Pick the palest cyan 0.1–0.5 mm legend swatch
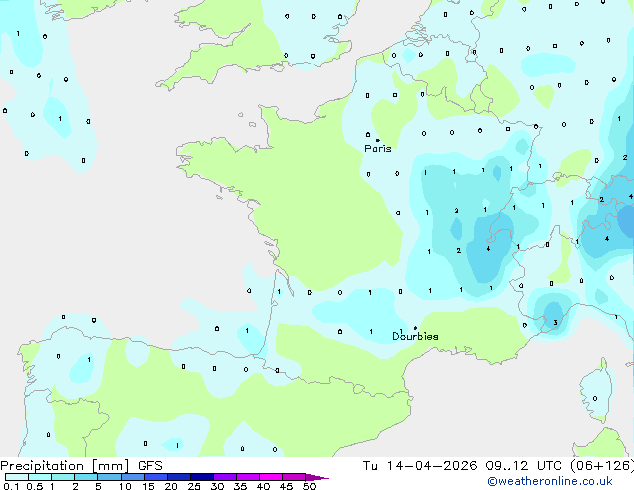This screenshot has height=490, width=634. click(x=17, y=477)
